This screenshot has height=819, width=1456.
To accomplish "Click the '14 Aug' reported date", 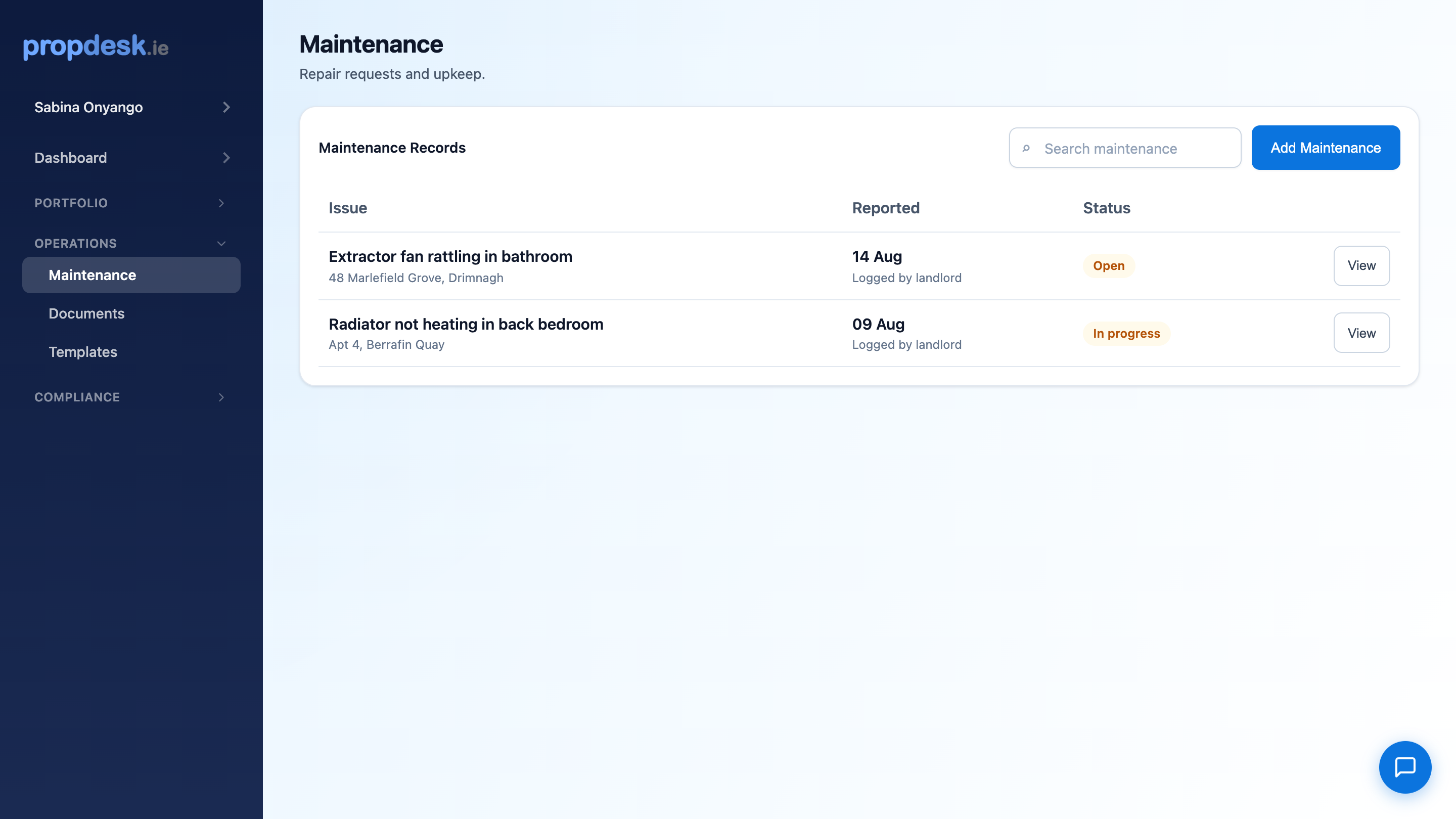I will [x=877, y=257].
